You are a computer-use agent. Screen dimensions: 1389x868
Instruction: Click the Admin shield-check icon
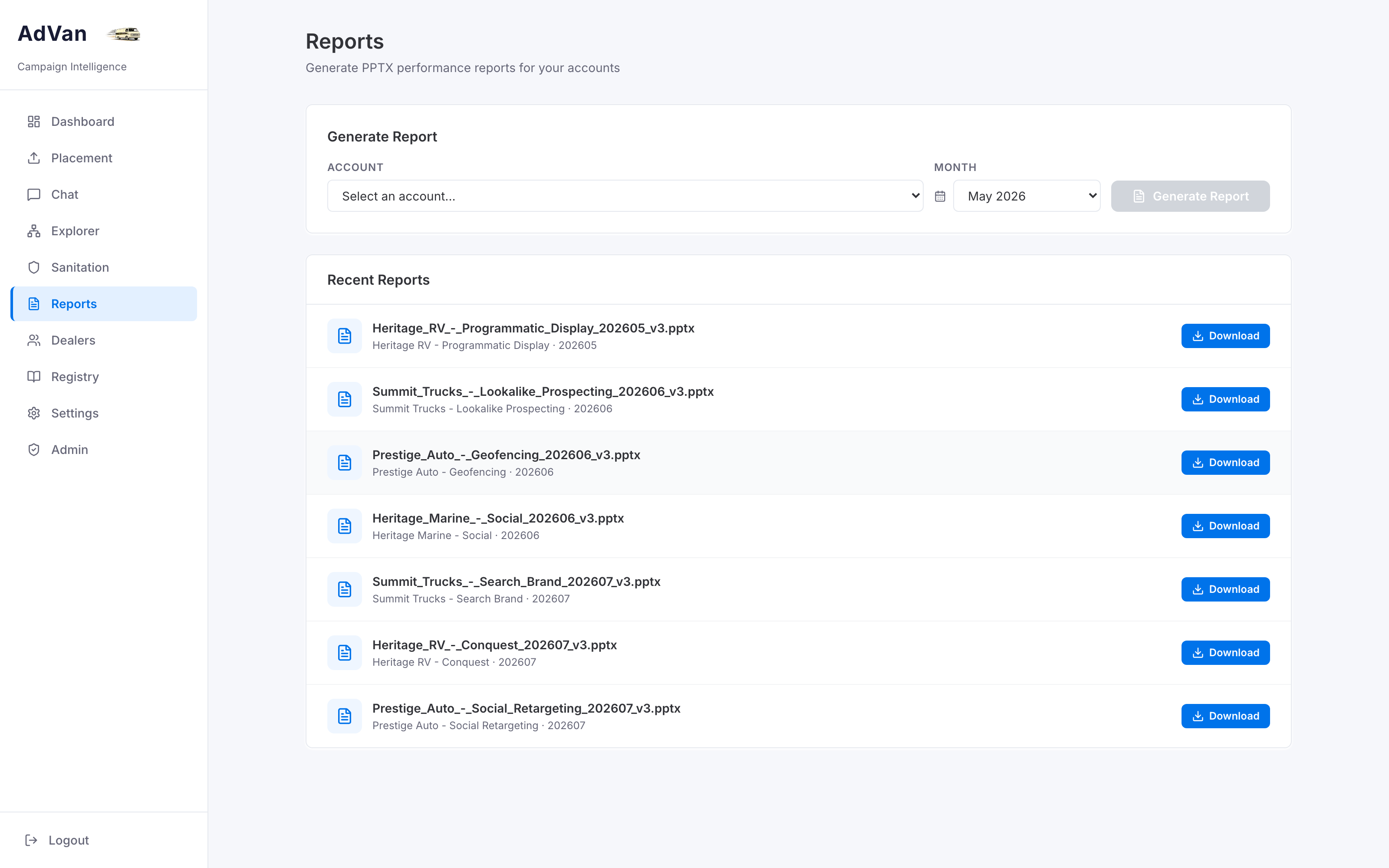[x=34, y=450]
